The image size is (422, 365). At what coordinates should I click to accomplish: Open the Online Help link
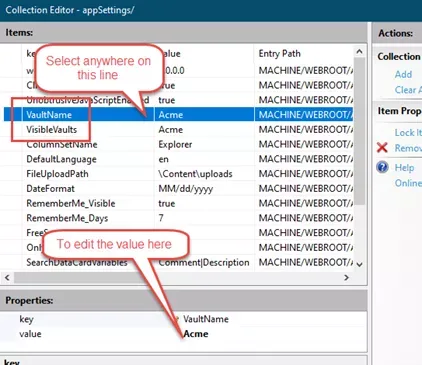(408, 183)
